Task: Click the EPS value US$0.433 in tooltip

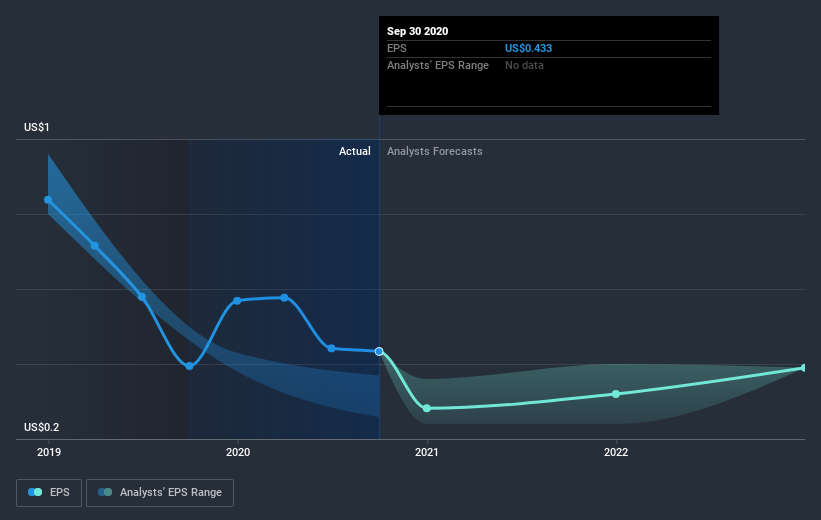Action: click(528, 48)
